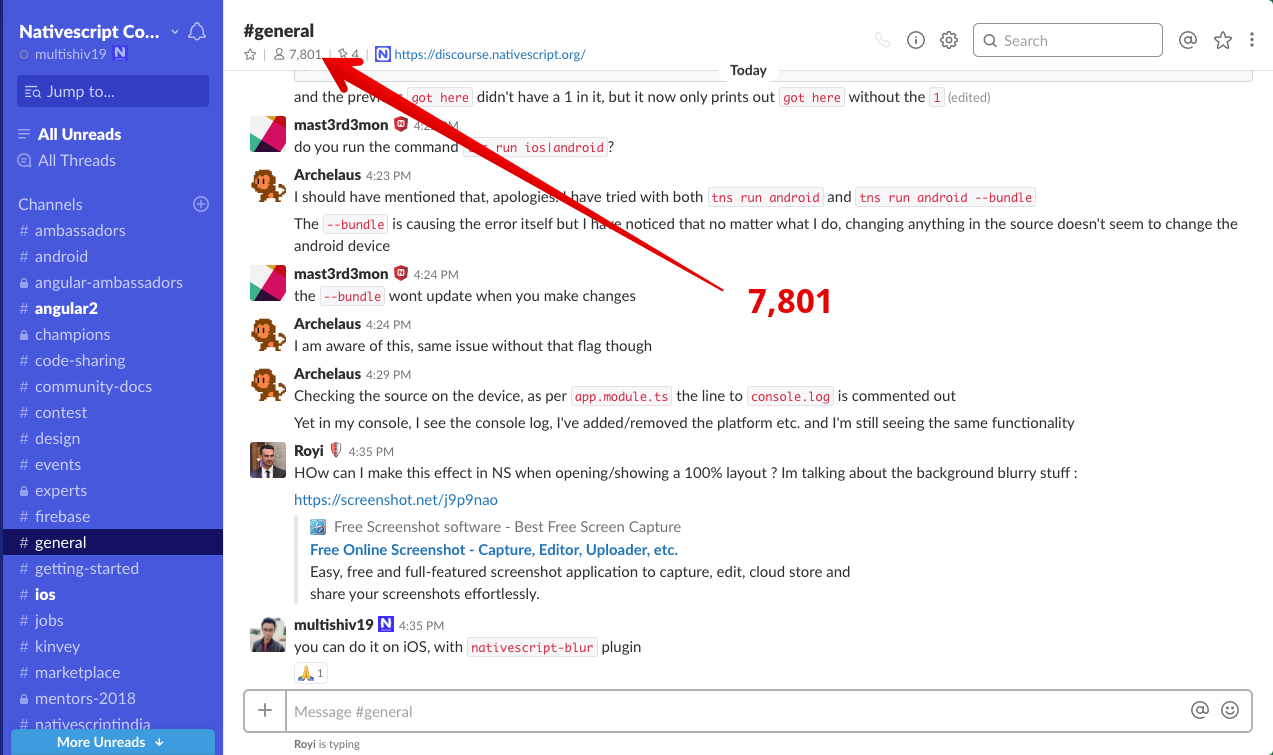Click multishiv19's avatar in the messages
Viewport: 1273px width, 755px height.
(268, 634)
